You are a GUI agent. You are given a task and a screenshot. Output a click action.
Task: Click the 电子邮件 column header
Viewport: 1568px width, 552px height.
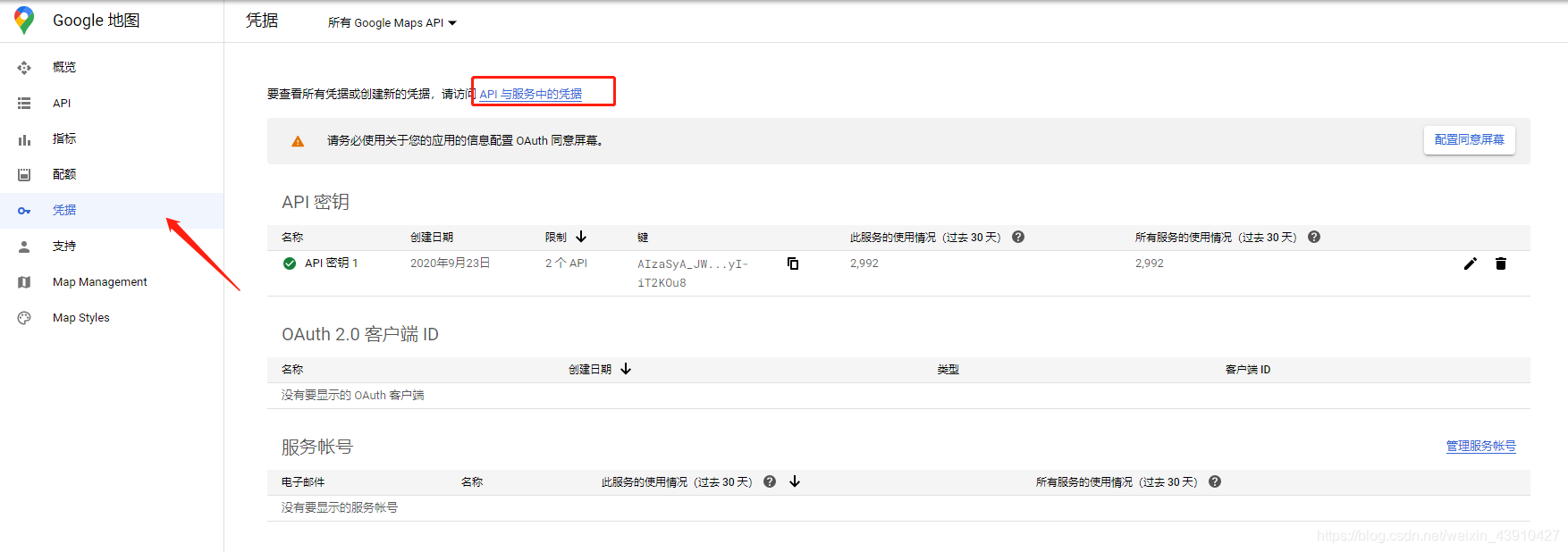pyautogui.click(x=303, y=481)
